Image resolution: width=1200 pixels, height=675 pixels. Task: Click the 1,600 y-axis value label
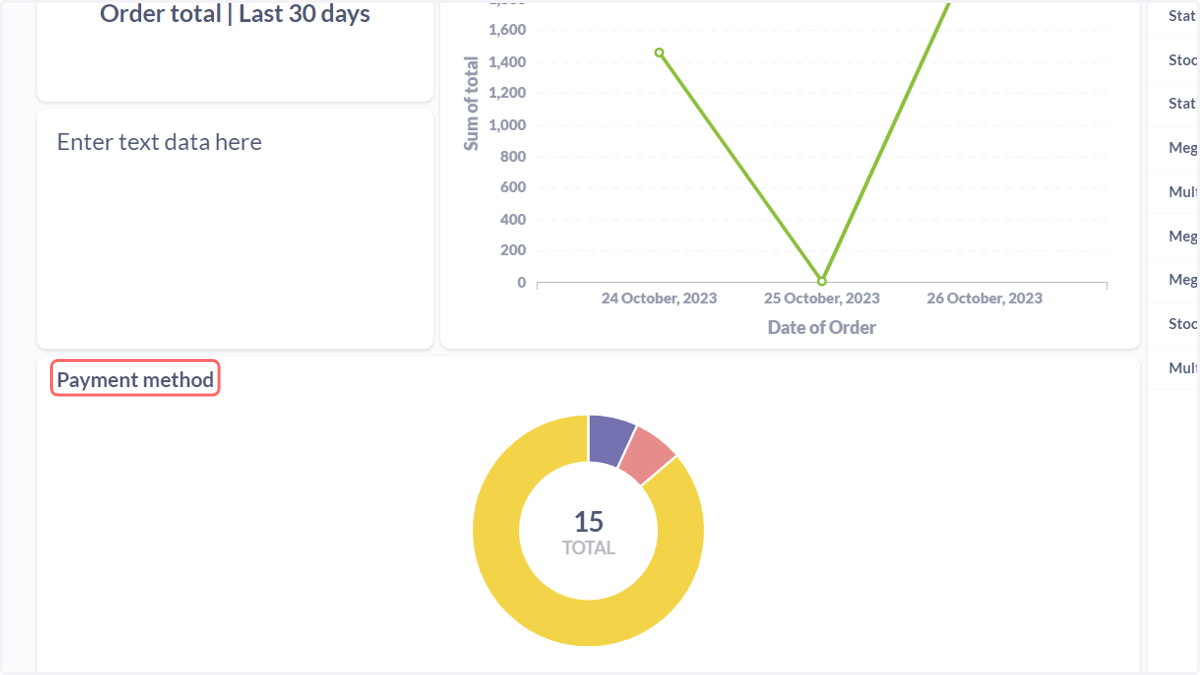pos(507,30)
